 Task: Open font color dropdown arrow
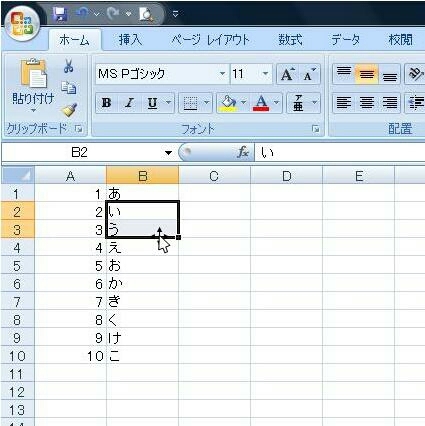coord(276,102)
